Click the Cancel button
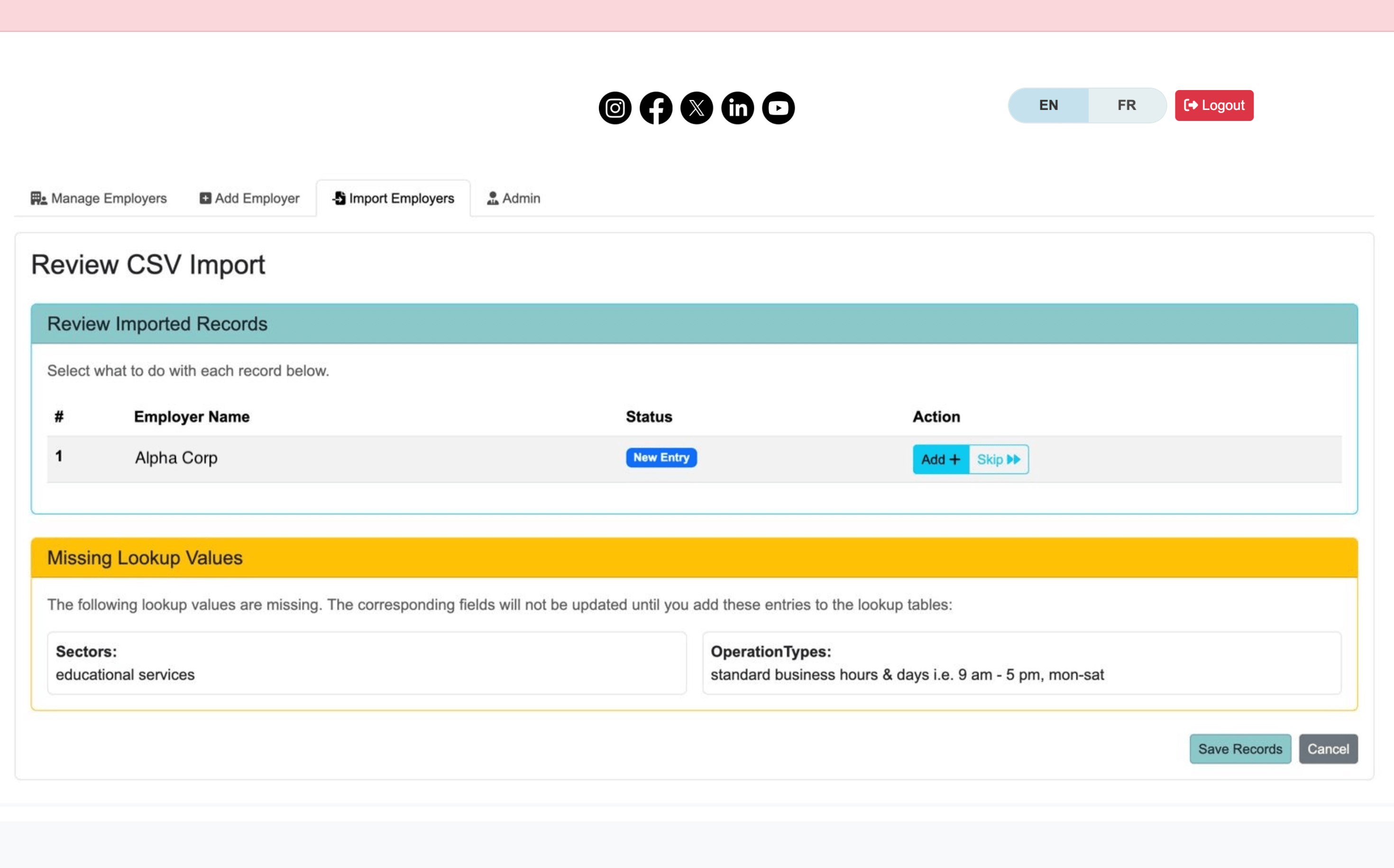 pos(1328,749)
